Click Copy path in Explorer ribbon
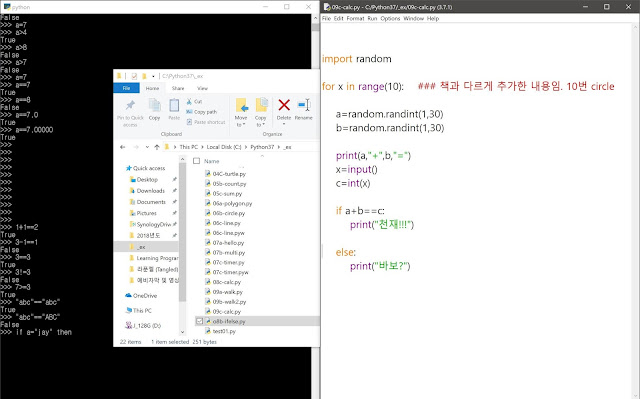This screenshot has height=399, width=640. (201, 112)
